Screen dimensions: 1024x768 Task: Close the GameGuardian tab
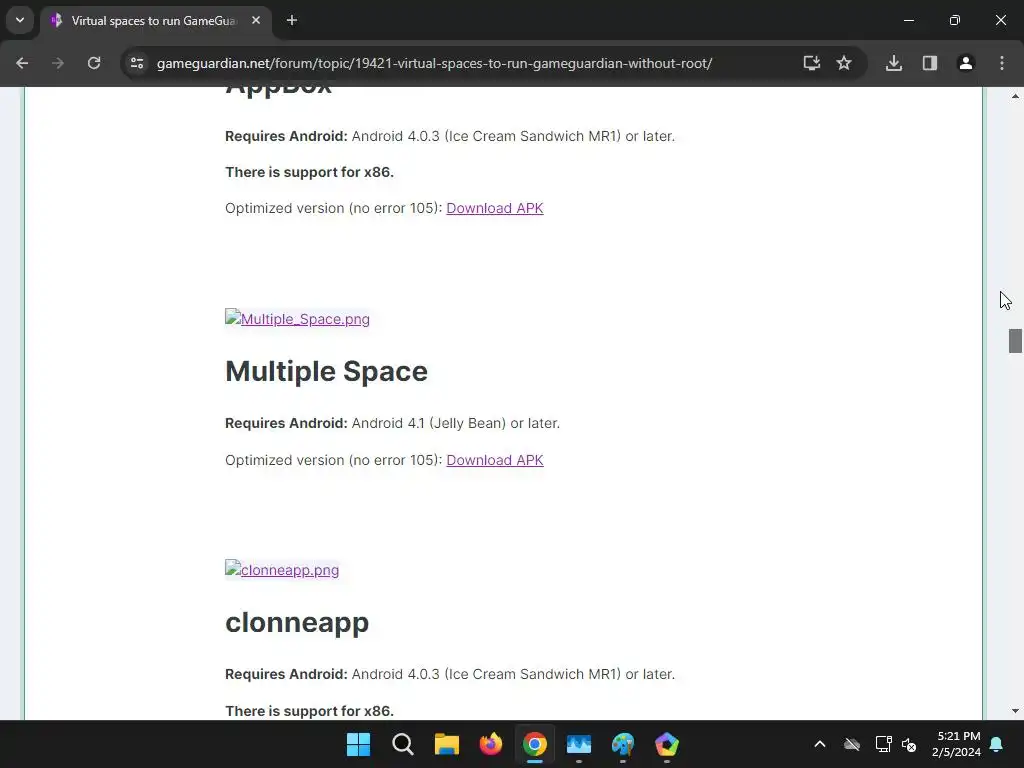pyautogui.click(x=256, y=20)
